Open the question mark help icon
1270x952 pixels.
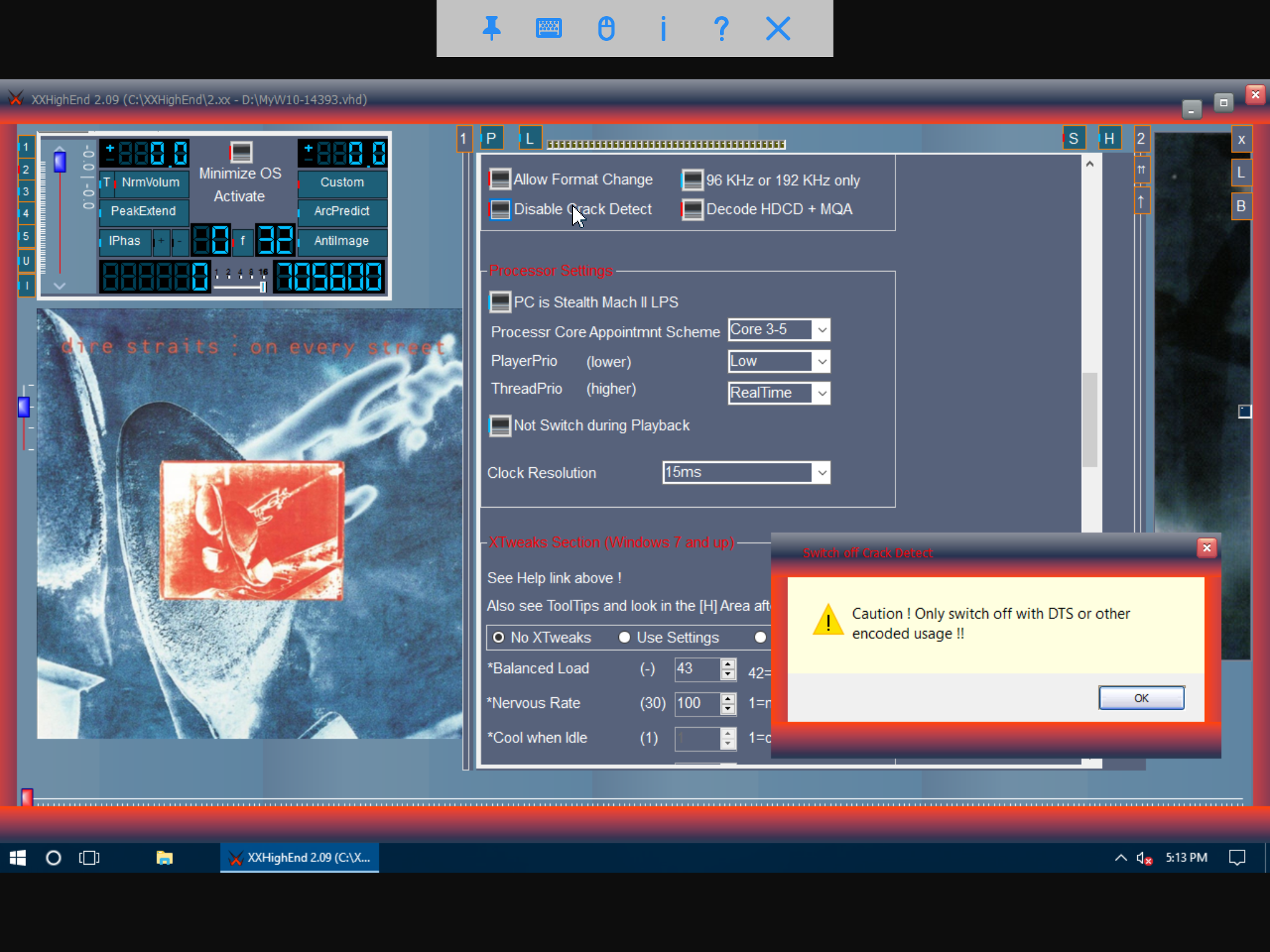tap(721, 29)
